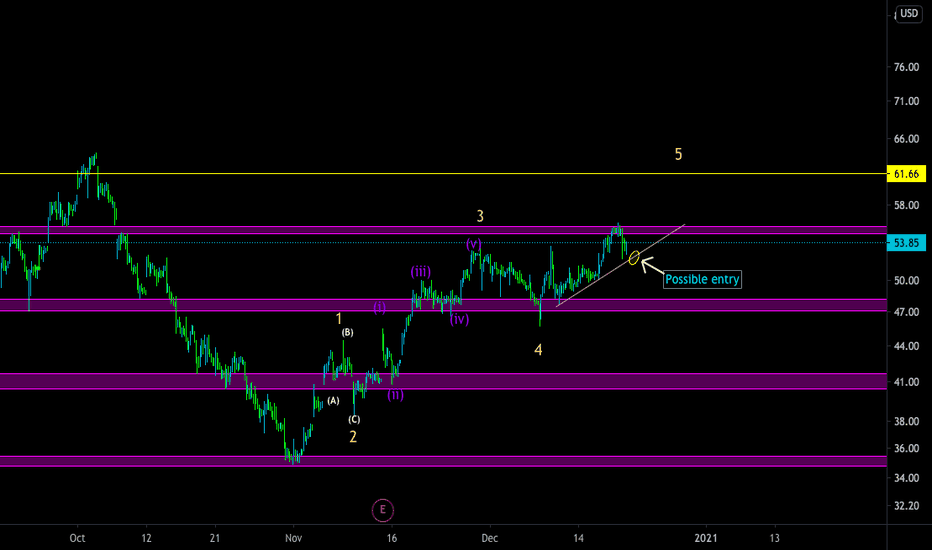Select purple sub-wave label (v)
The height and width of the screenshot is (550, 932).
click(x=474, y=244)
